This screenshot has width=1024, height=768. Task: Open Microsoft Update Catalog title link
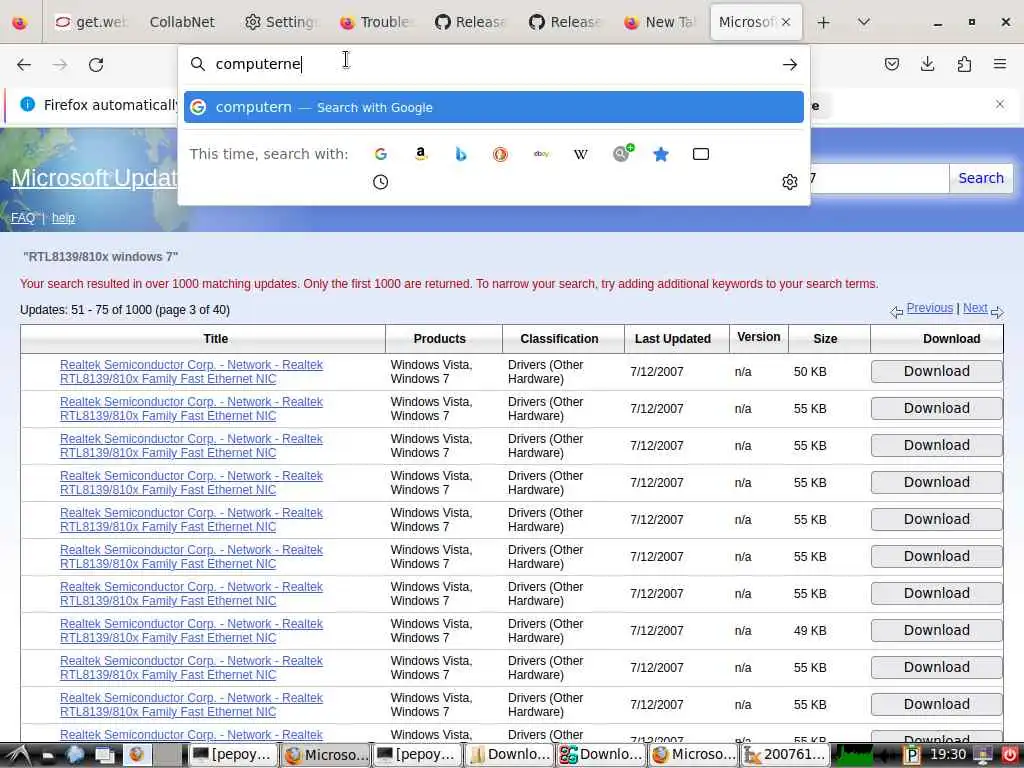(94, 178)
